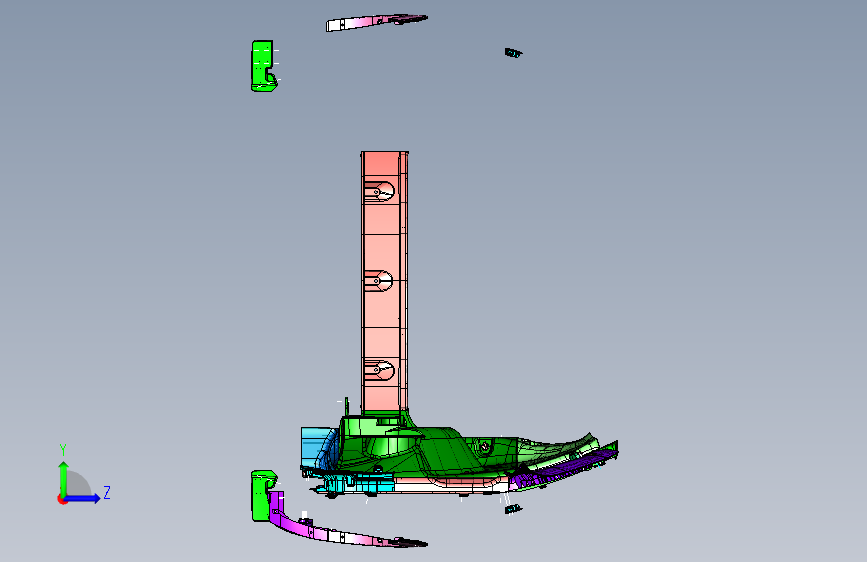
Task: Select the tall salmon pillar part
Action: (x=385, y=282)
